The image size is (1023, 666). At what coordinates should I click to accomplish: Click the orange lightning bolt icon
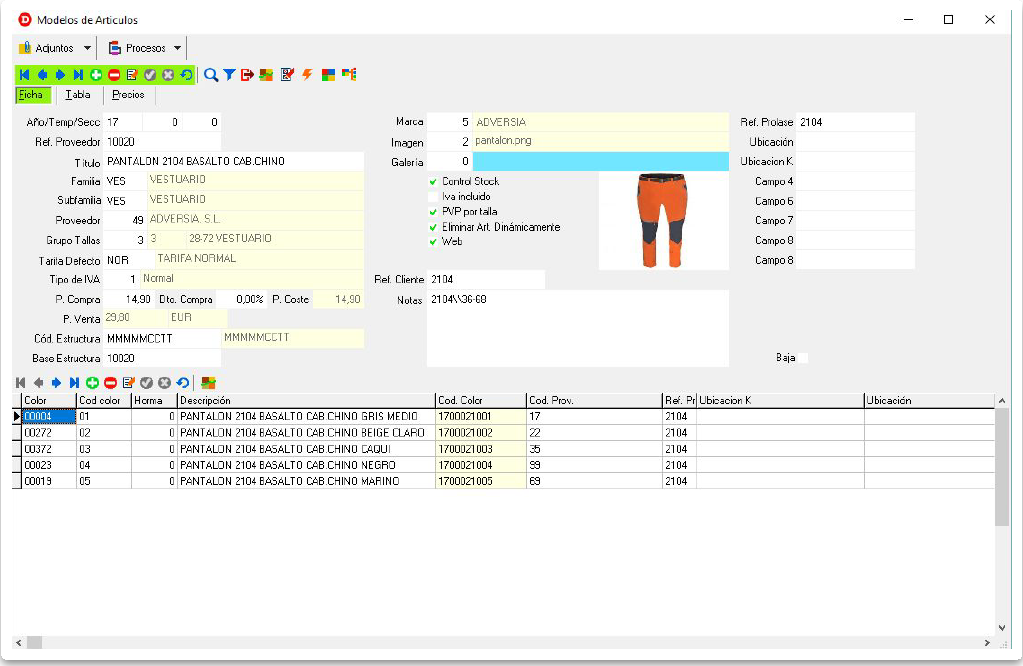[307, 75]
